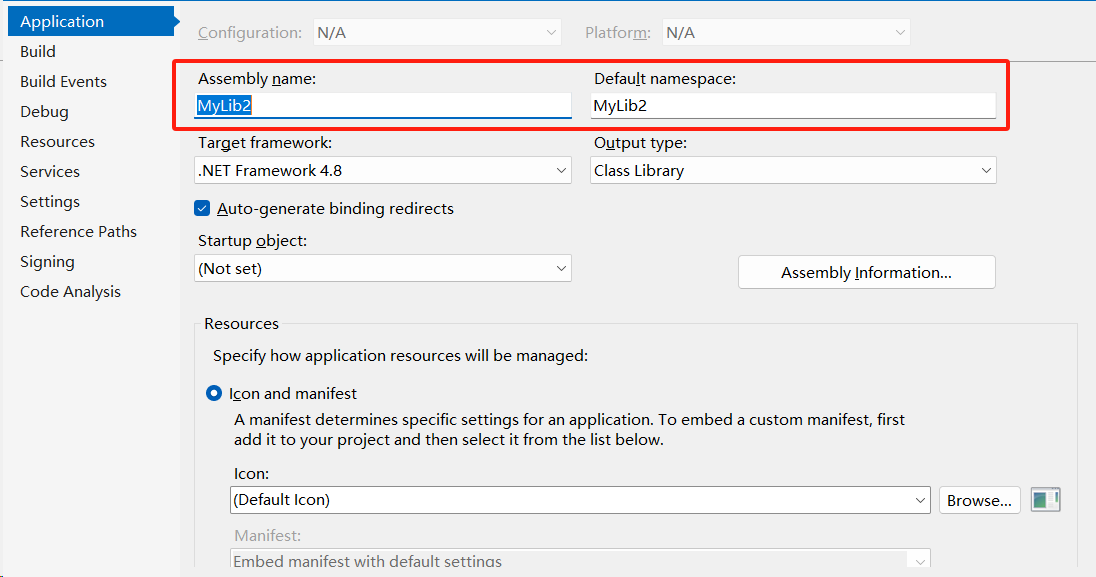
Task: Click the icon preview image beside Browse
Action: 1046,500
